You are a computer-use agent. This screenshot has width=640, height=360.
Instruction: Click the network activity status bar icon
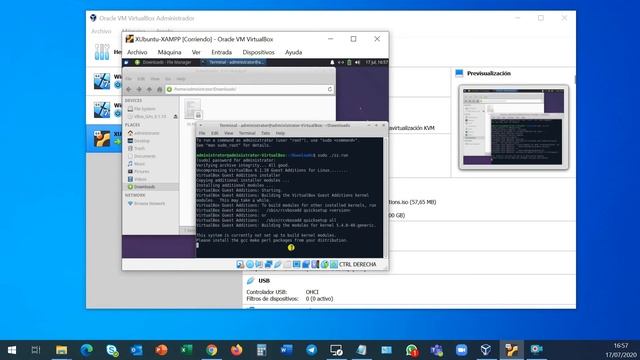[x=268, y=264]
